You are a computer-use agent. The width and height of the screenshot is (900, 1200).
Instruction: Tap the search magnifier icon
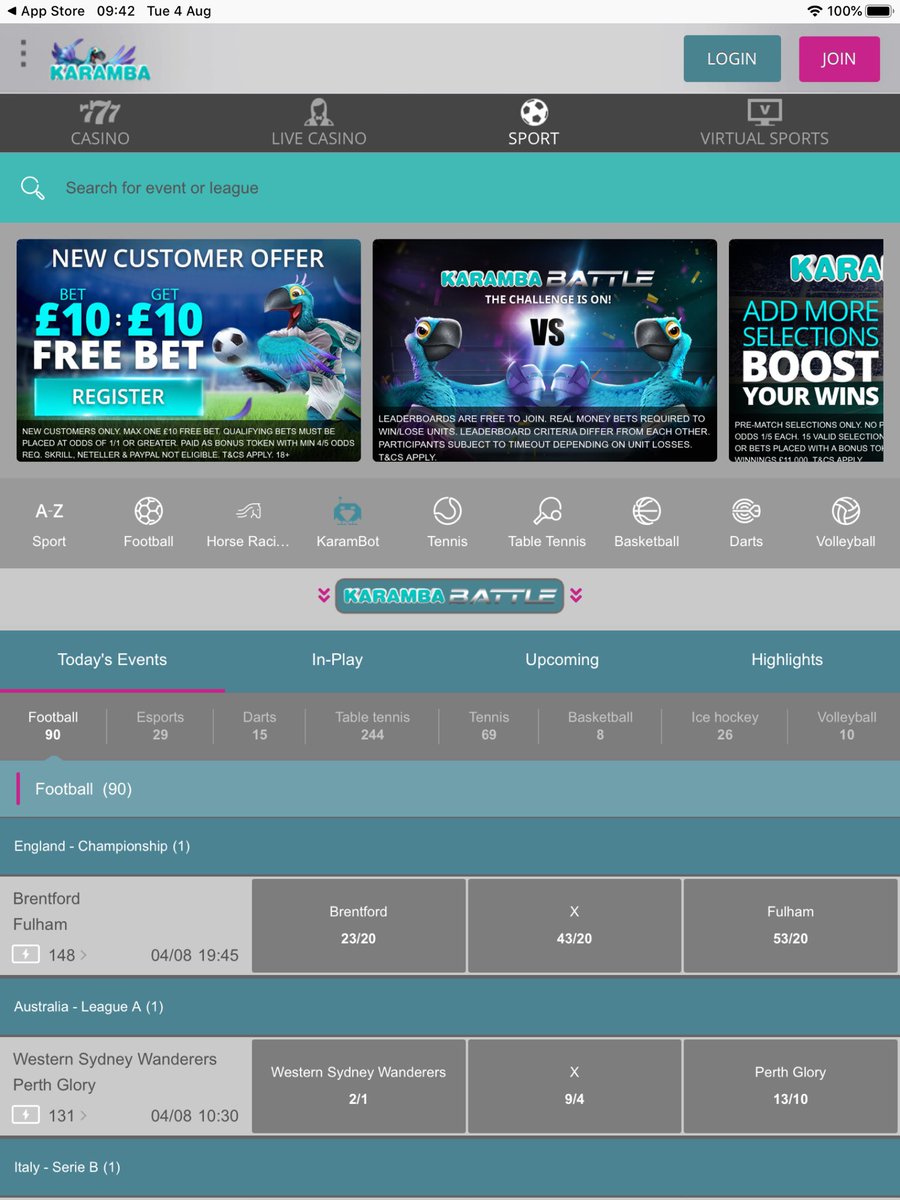33,188
